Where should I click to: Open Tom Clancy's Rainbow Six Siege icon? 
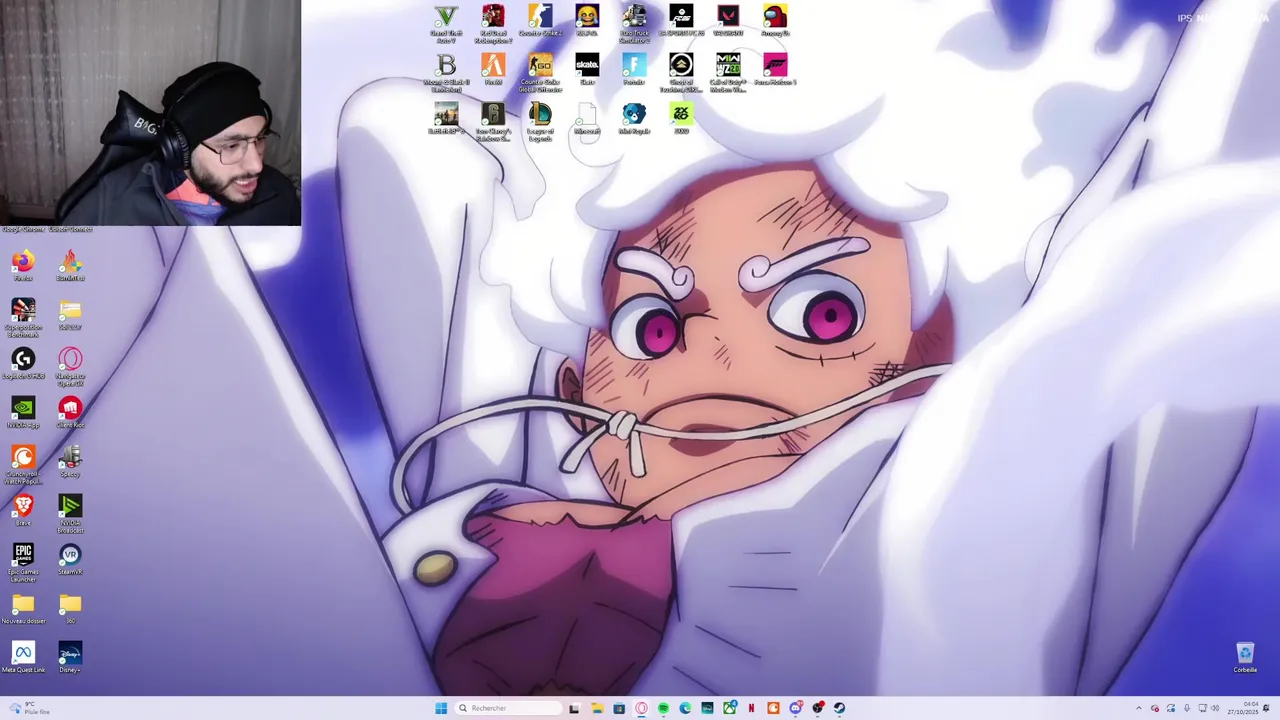(x=493, y=122)
